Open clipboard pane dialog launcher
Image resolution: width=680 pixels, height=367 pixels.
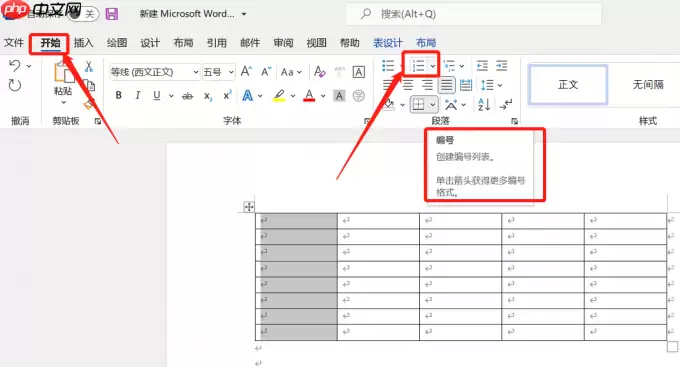(98, 121)
